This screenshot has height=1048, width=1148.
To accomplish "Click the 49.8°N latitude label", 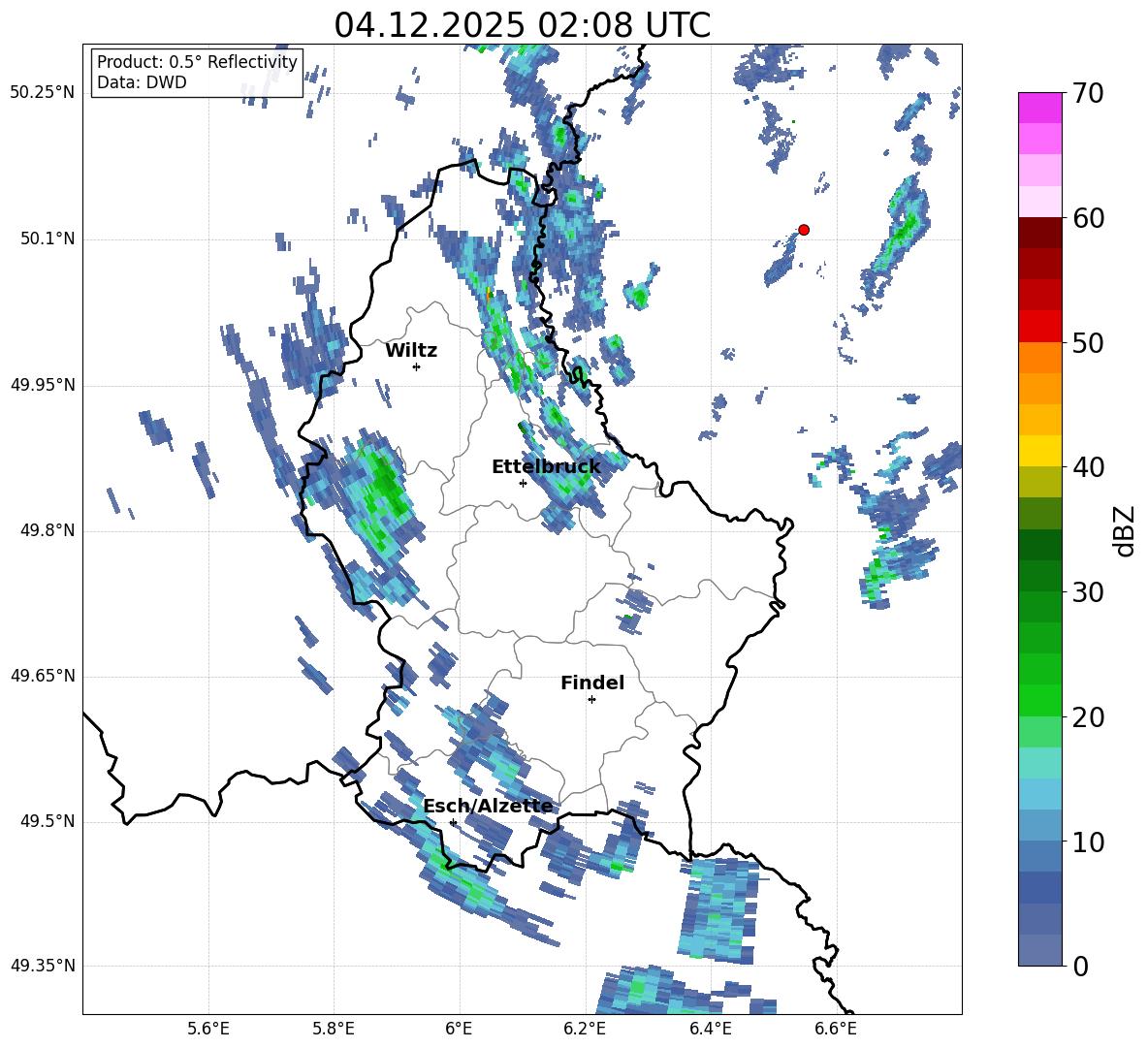I will click(x=47, y=530).
